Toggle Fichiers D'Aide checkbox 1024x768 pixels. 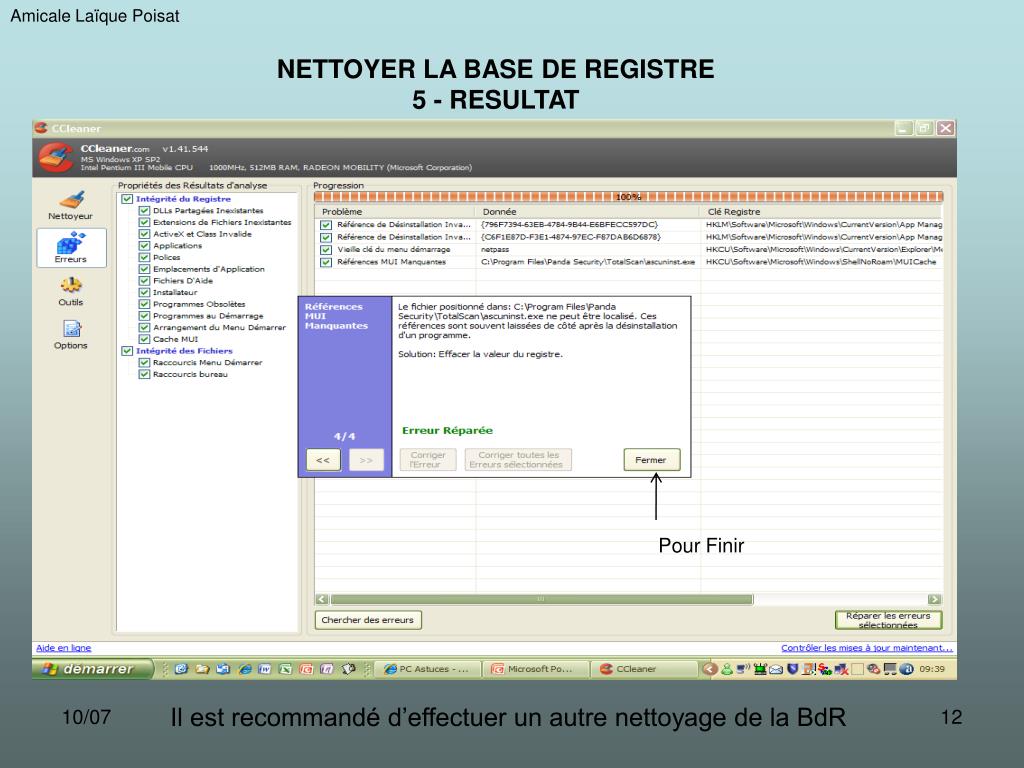click(x=144, y=281)
